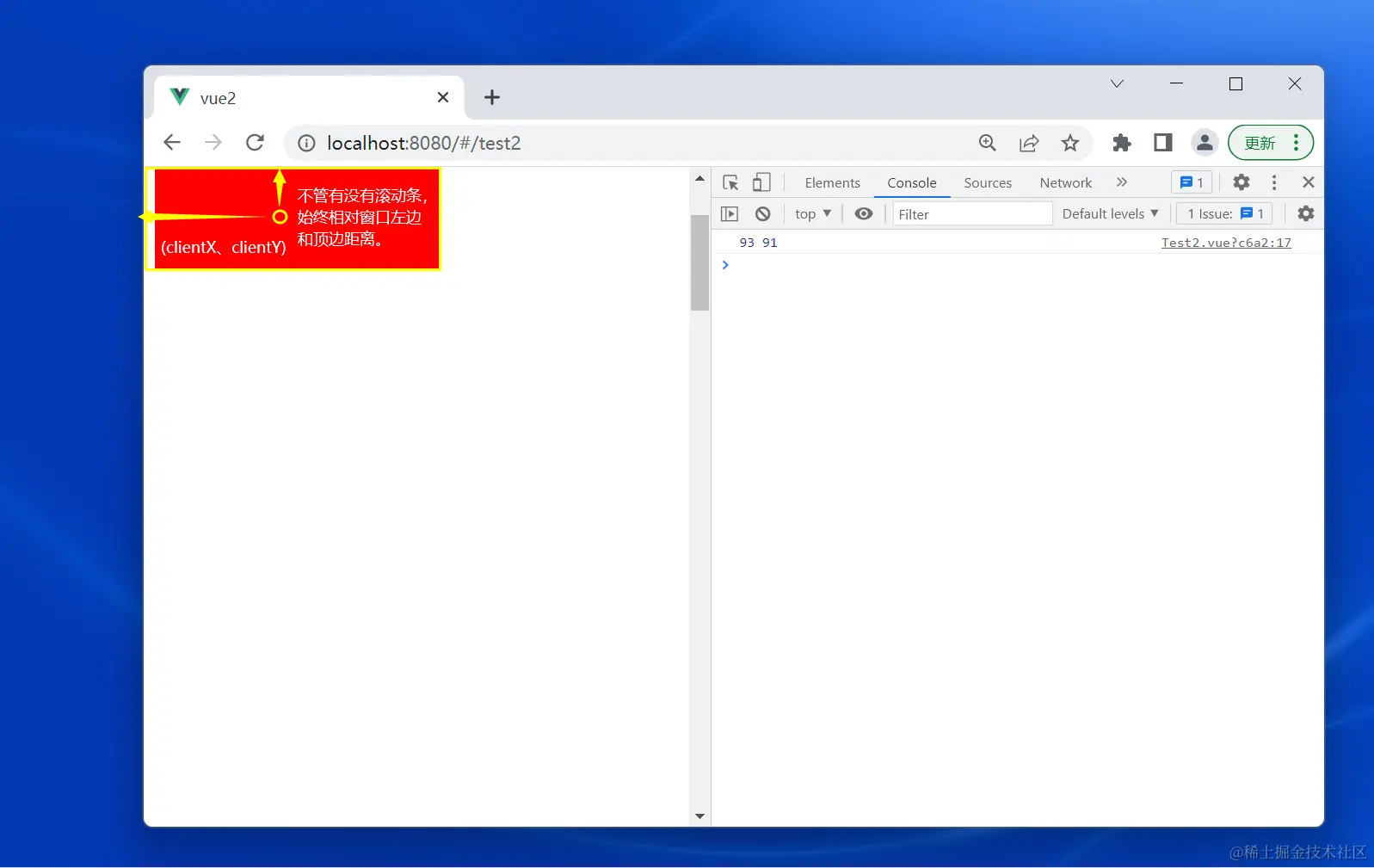Clear the console
Image resolution: width=1374 pixels, height=868 pixels.
click(x=763, y=213)
